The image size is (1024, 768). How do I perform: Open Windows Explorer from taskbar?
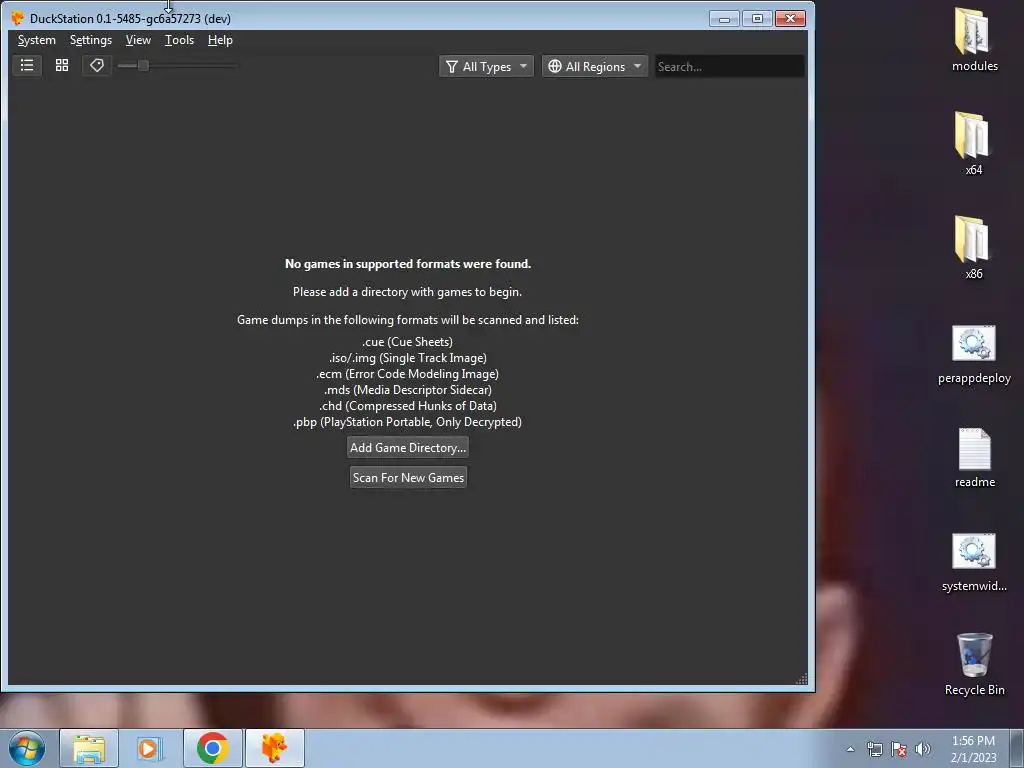click(89, 748)
